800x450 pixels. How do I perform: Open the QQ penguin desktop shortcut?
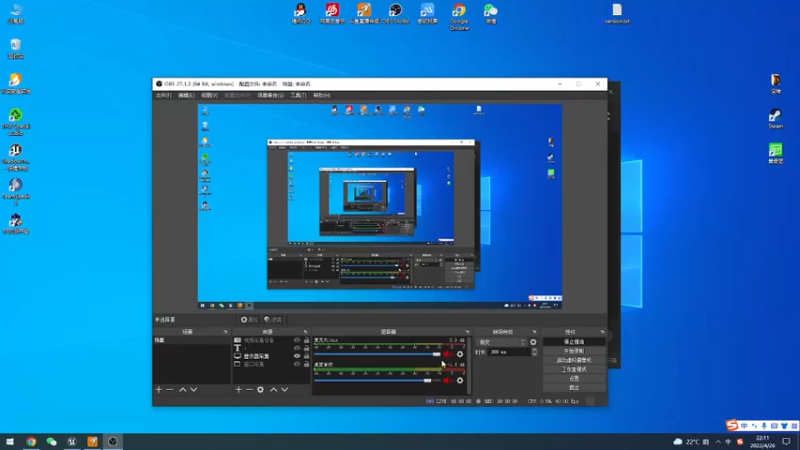[x=301, y=14]
